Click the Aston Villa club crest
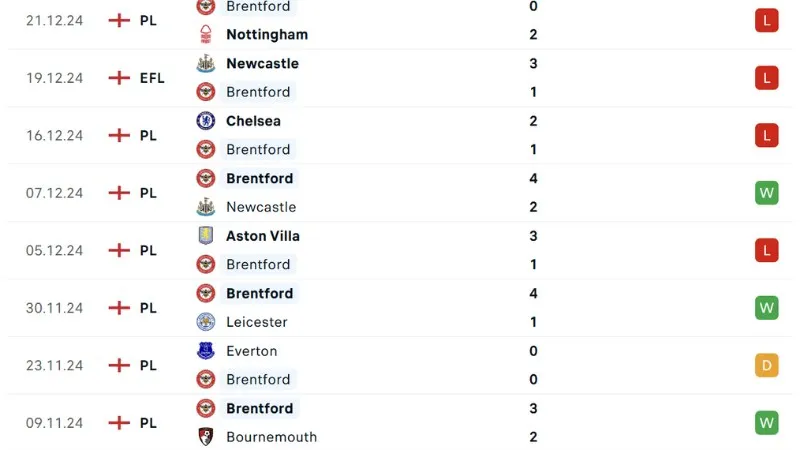The height and width of the screenshot is (450, 800). pyautogui.click(x=206, y=236)
